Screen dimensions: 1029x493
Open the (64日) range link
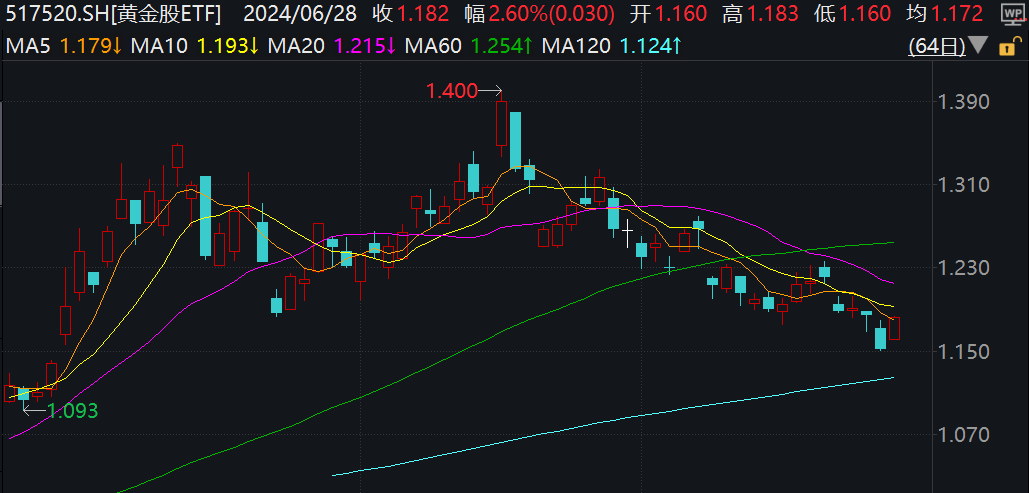click(937, 46)
